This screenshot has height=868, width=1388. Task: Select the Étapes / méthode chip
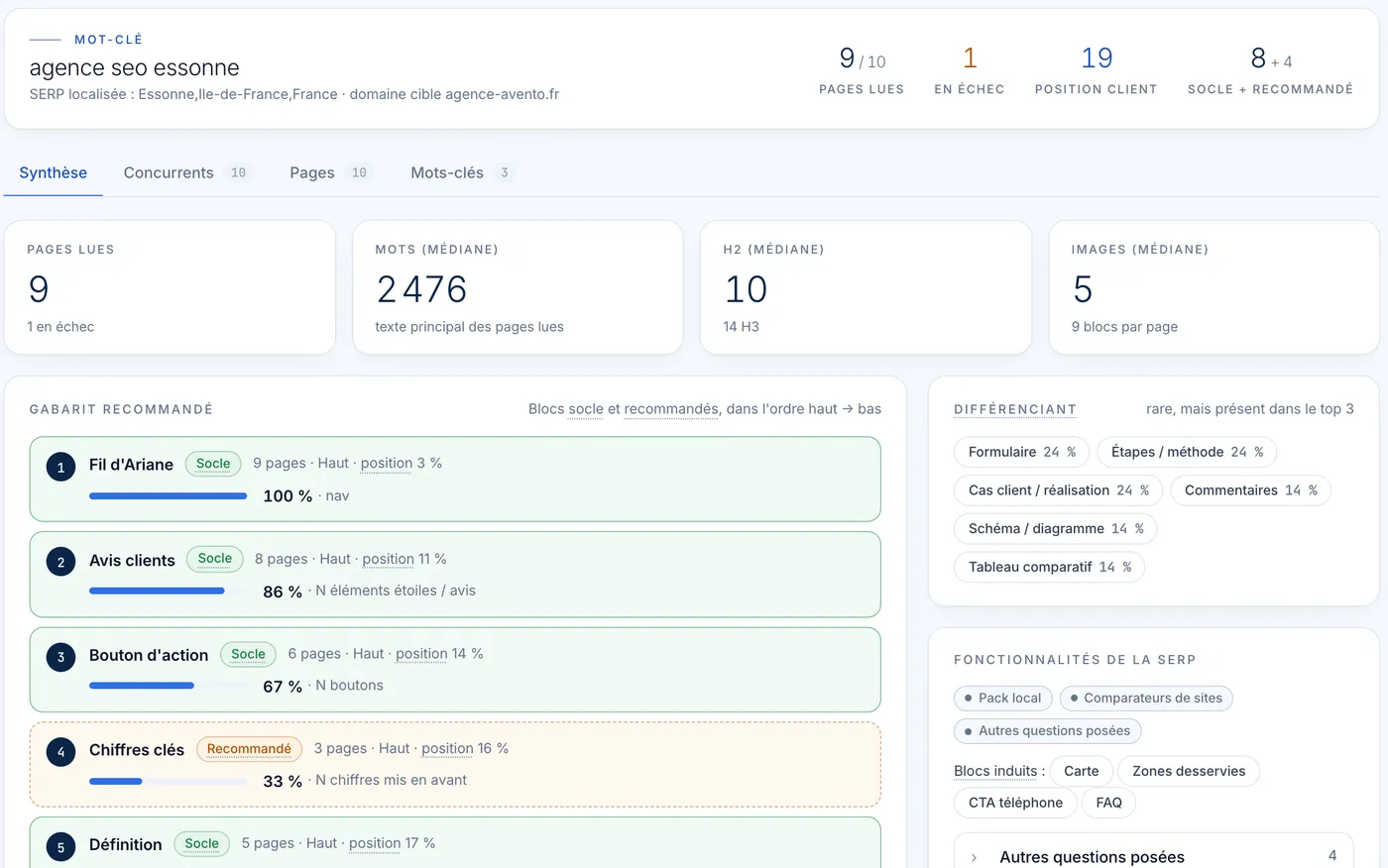click(x=1187, y=452)
